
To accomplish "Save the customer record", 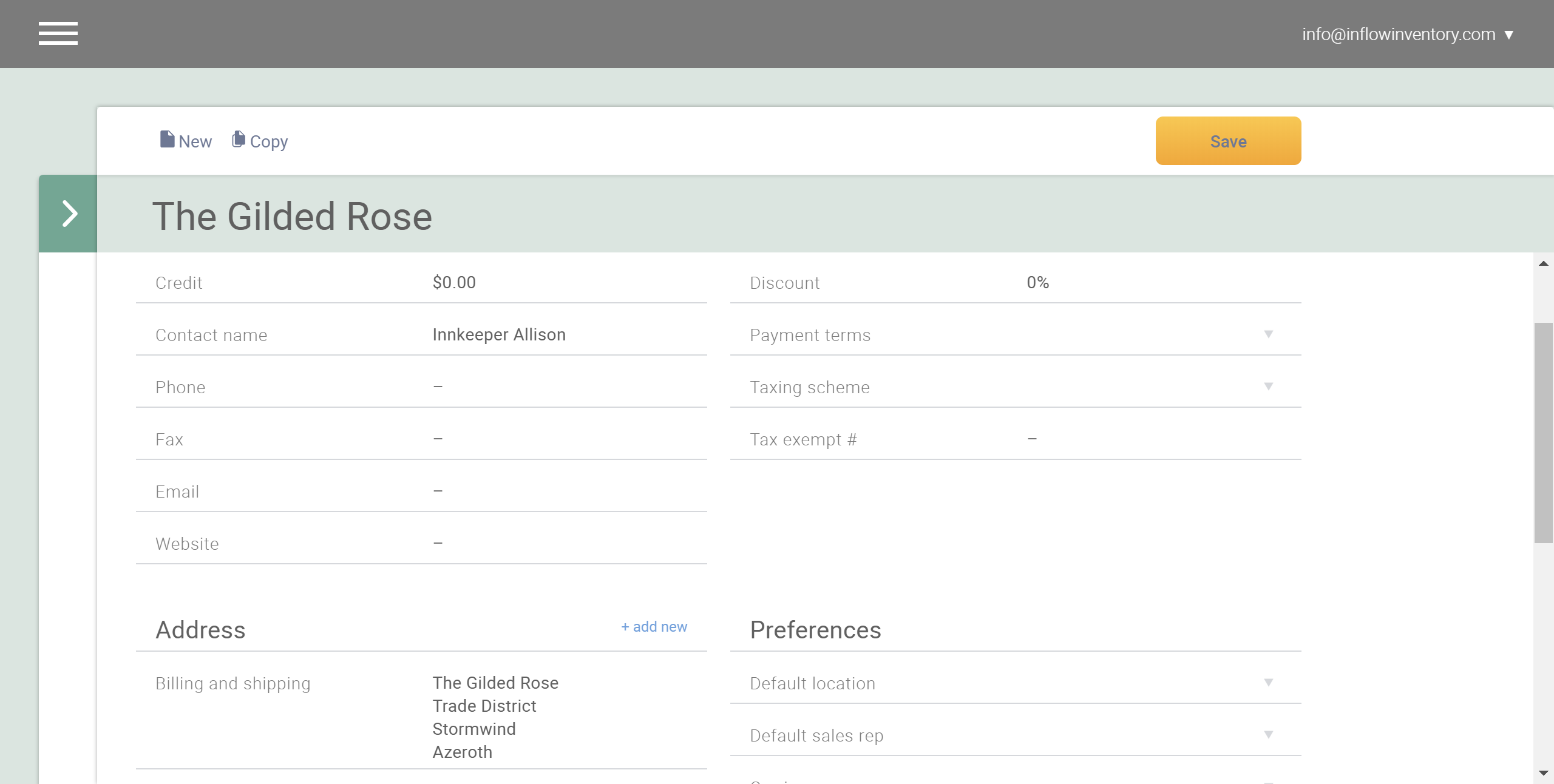I will [1228, 141].
